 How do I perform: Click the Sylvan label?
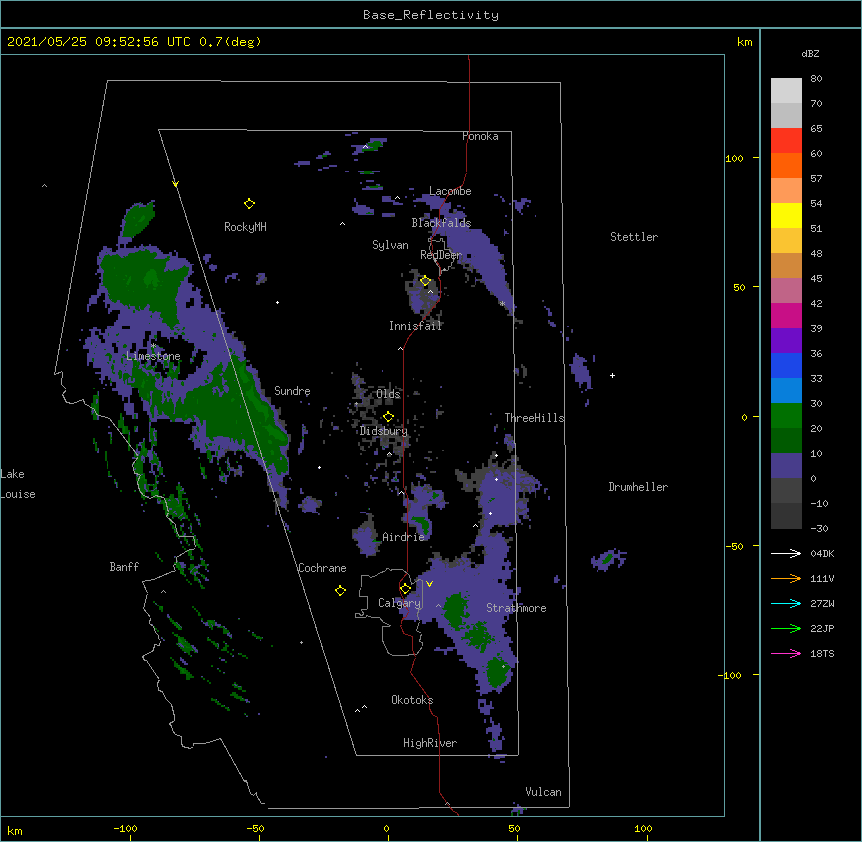[x=390, y=245]
